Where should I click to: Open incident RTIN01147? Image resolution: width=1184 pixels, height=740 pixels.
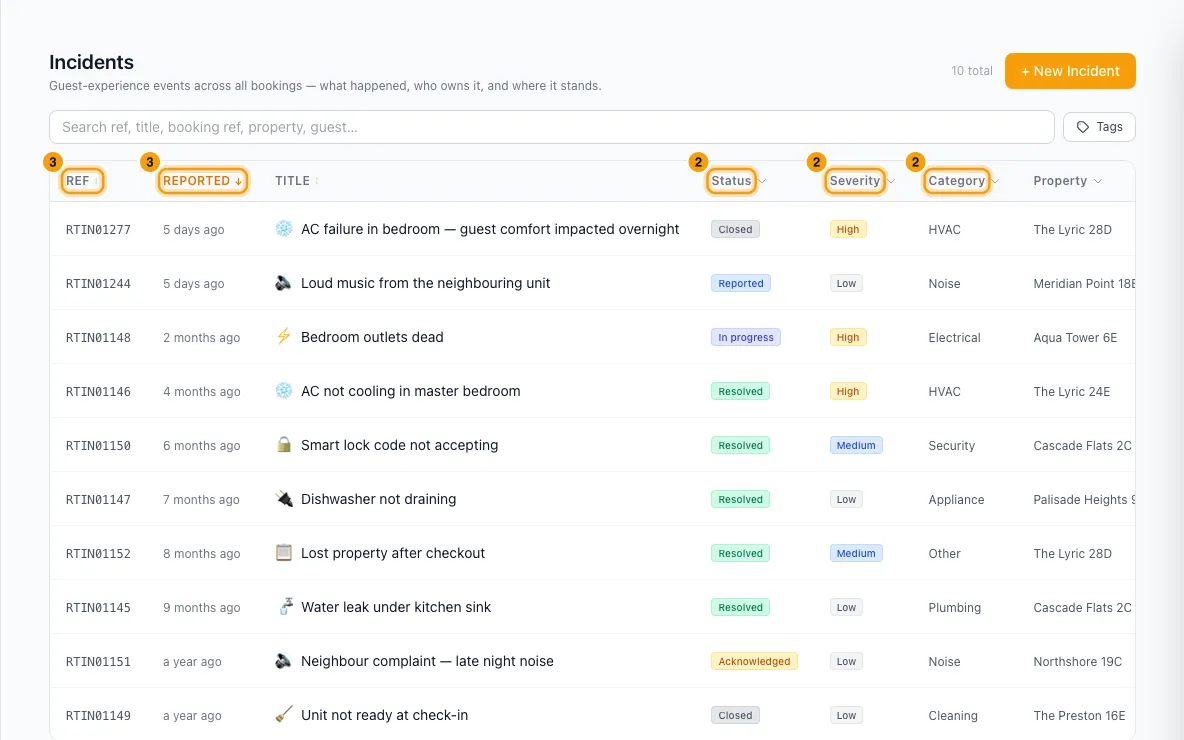tap(98, 500)
